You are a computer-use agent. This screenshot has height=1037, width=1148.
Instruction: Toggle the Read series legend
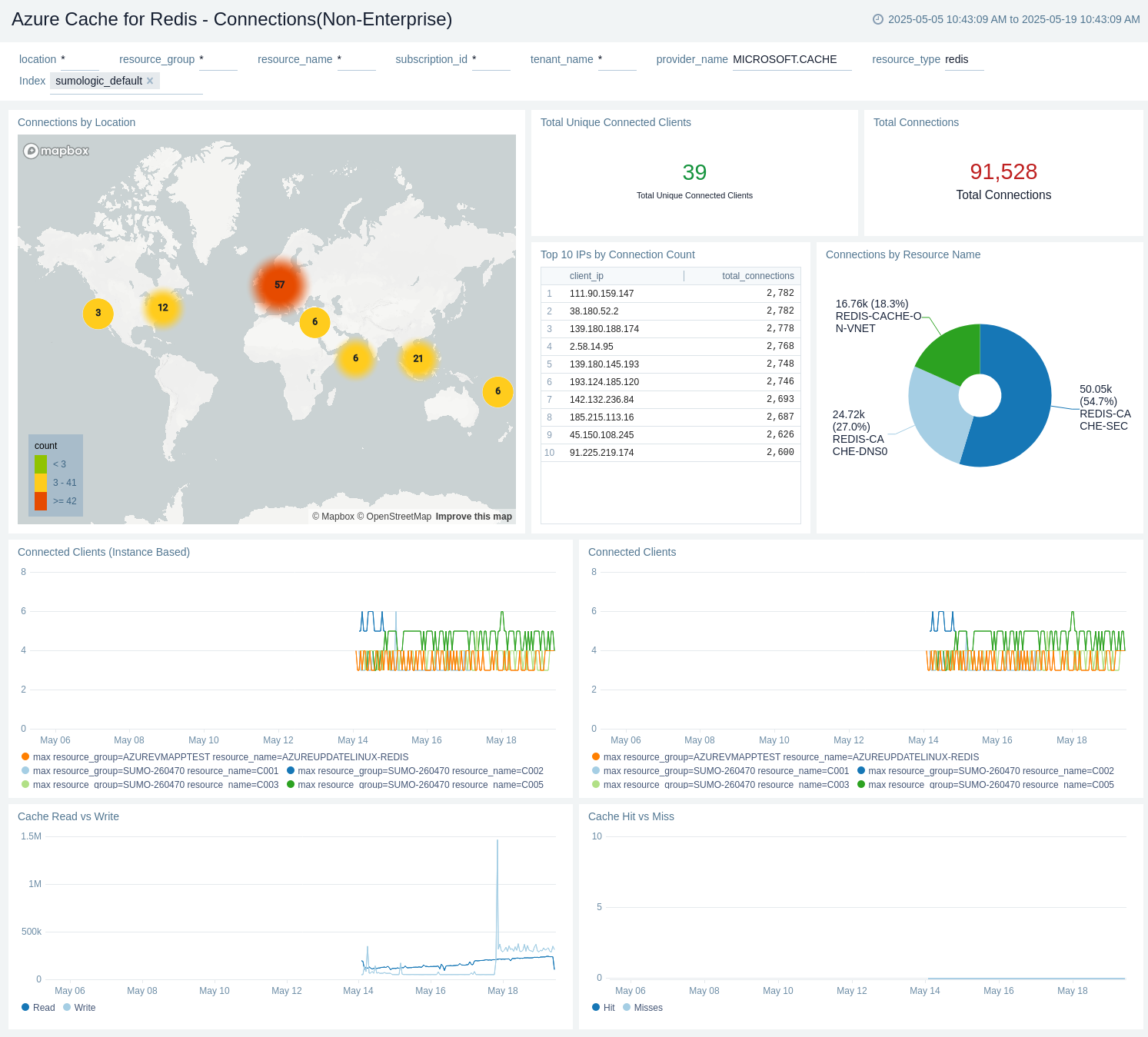(38, 1008)
